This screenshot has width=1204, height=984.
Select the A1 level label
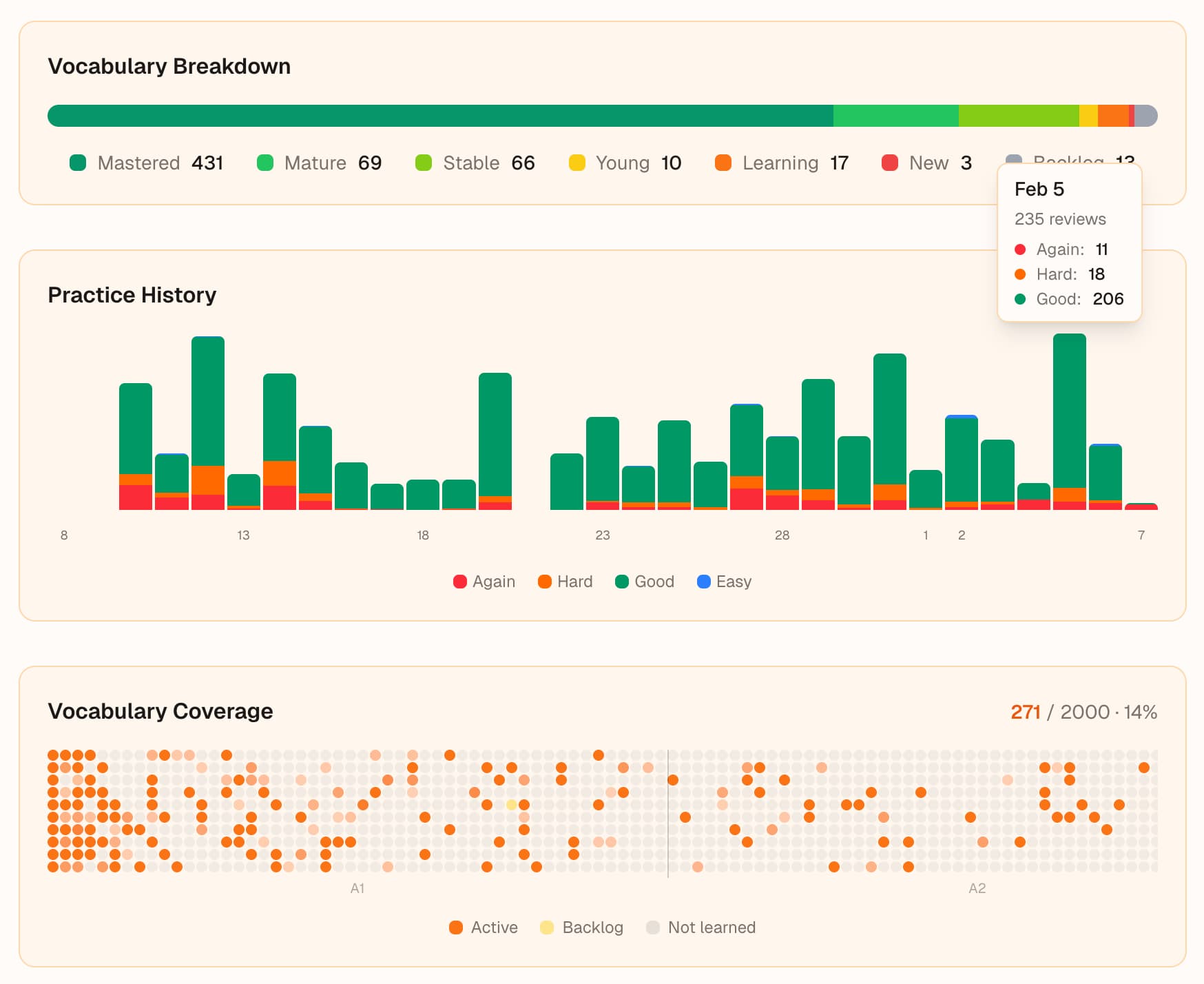[x=357, y=888]
